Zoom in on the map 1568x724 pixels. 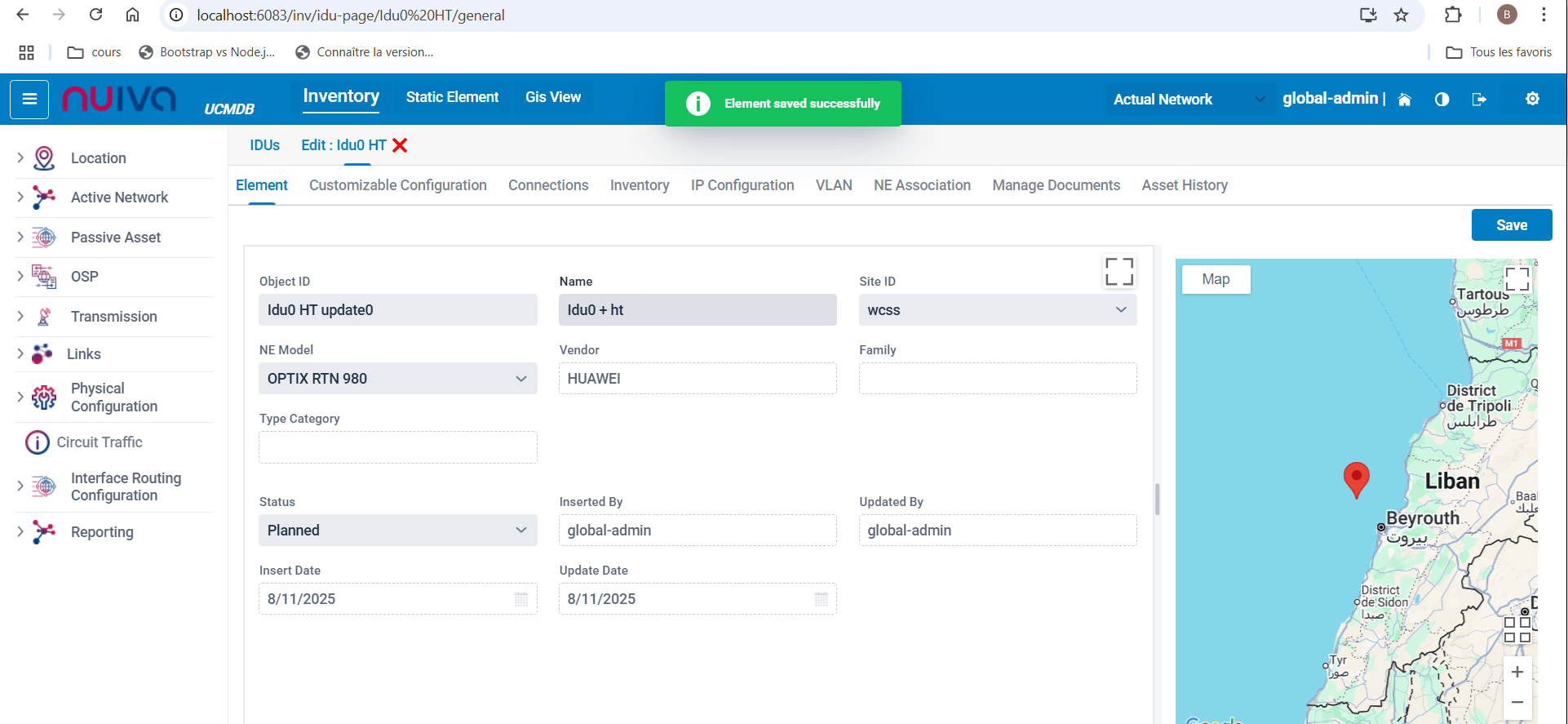point(1517,672)
